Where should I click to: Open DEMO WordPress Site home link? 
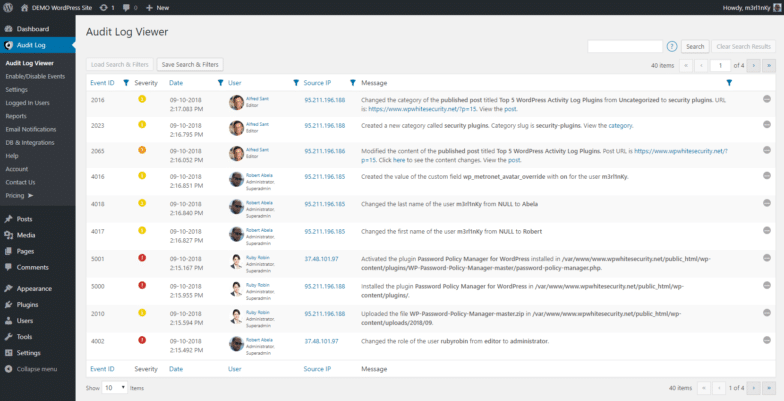pyautogui.click(x=58, y=8)
